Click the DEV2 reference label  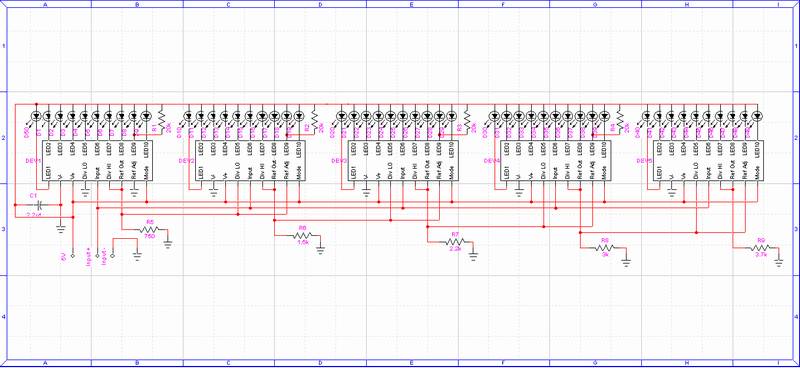pyautogui.click(x=186, y=161)
